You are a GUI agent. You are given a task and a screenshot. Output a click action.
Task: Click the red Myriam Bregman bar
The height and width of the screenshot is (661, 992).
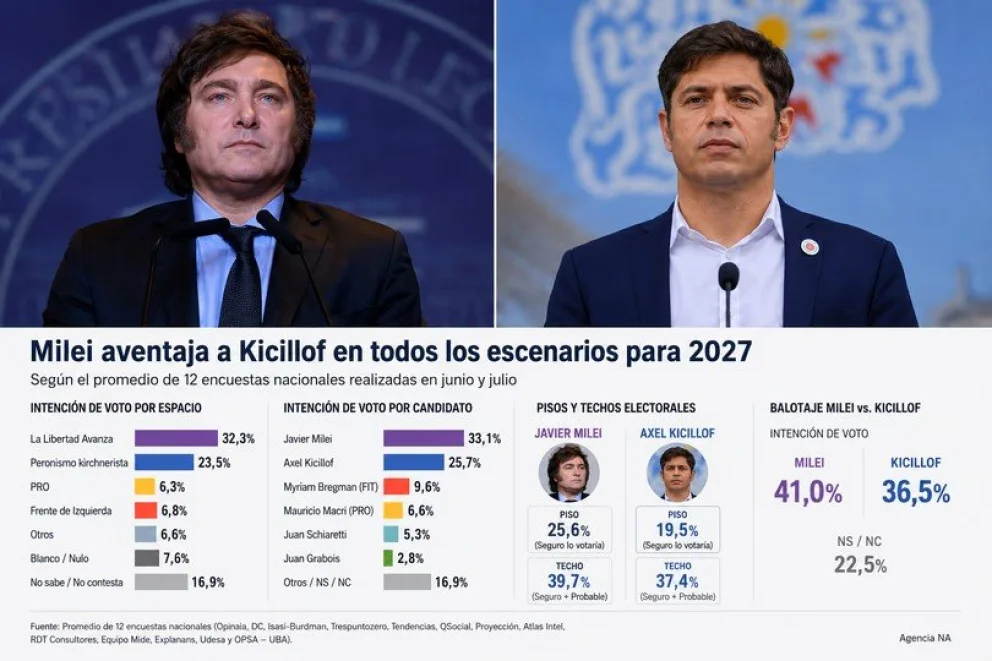397,486
